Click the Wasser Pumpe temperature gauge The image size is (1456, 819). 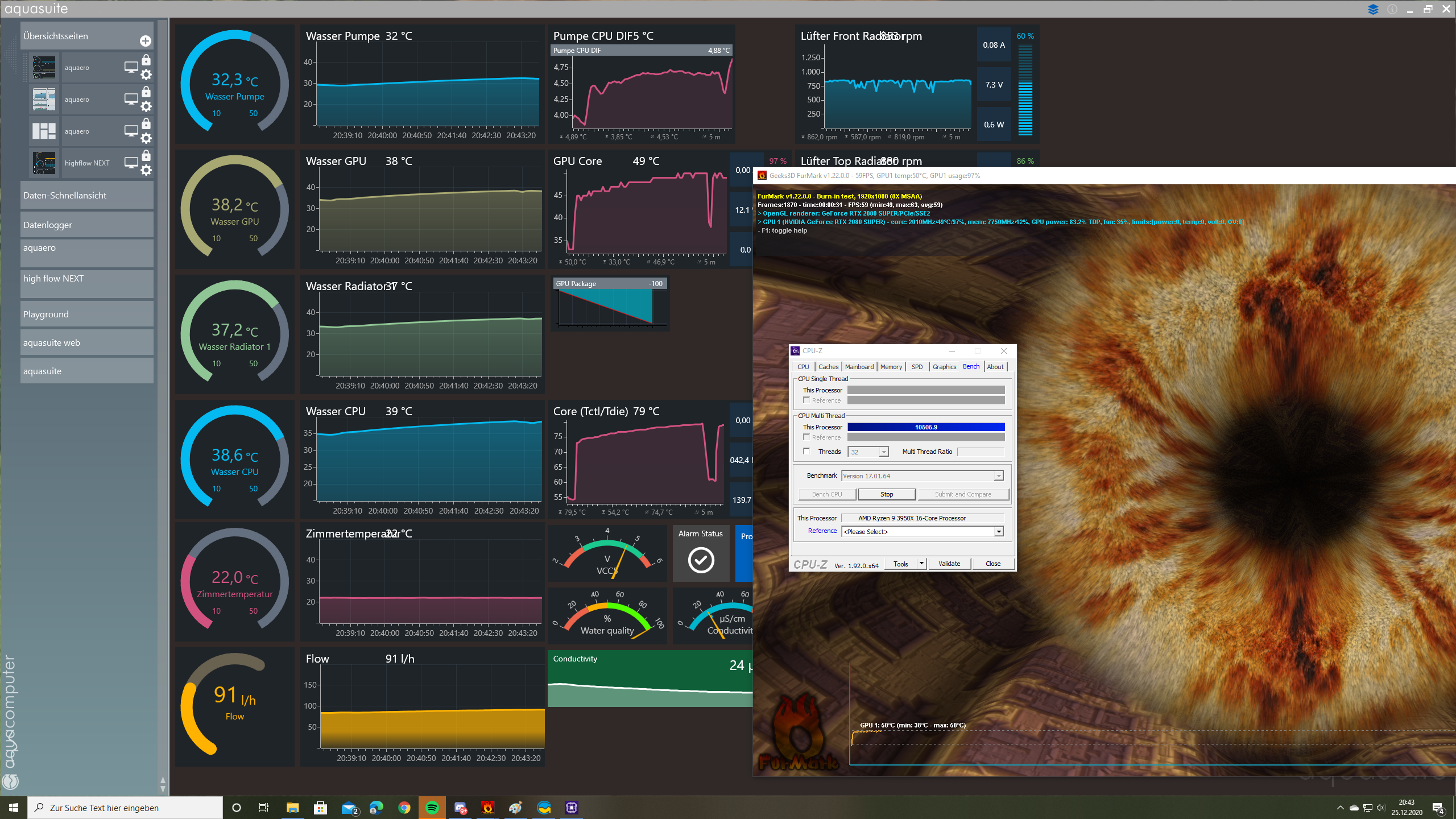pos(234,84)
